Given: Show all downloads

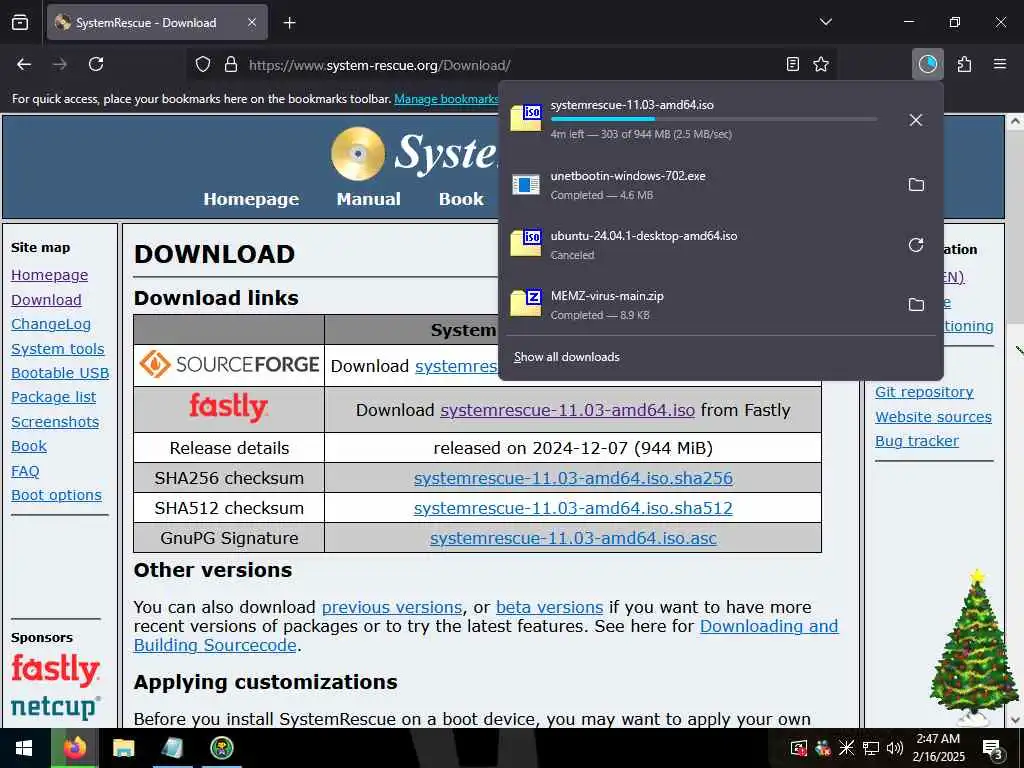Looking at the screenshot, I should click(566, 357).
